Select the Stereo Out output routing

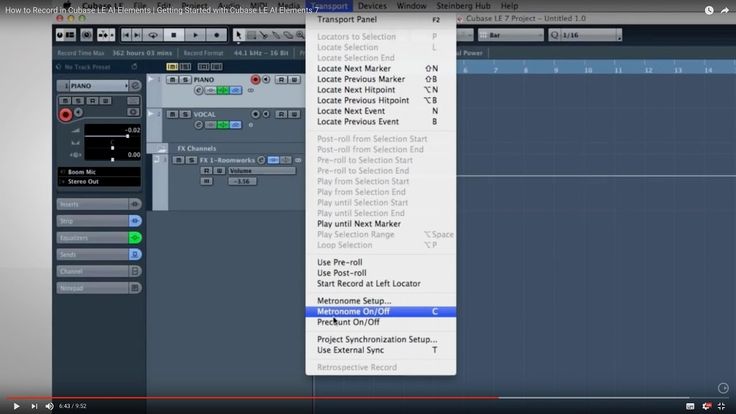[x=99, y=182]
